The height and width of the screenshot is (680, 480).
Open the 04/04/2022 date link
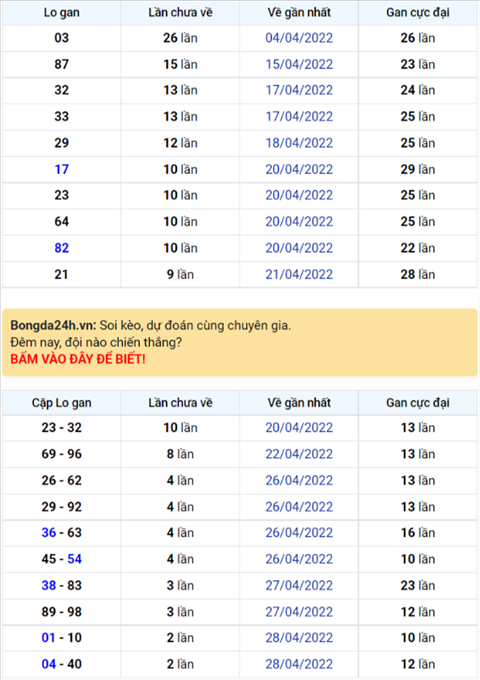tap(299, 38)
